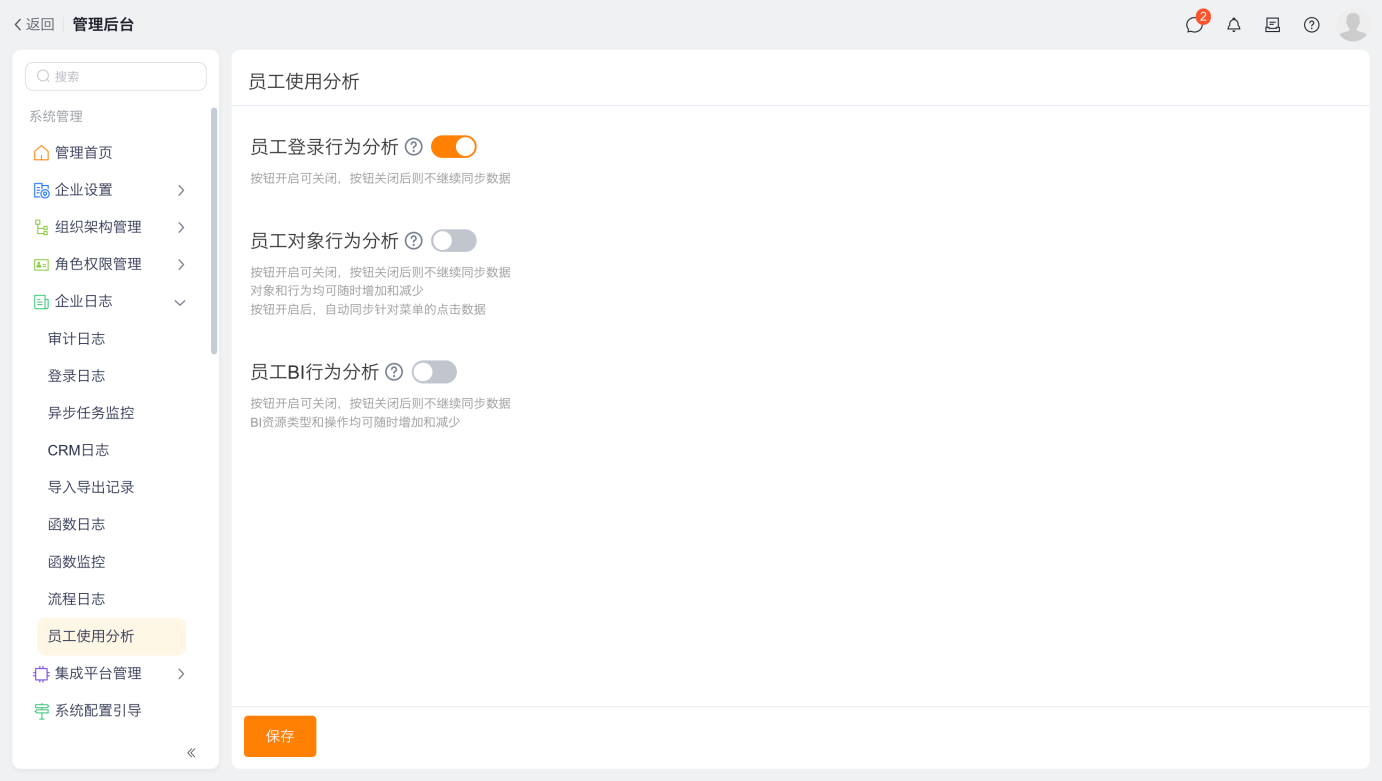The height and width of the screenshot is (781, 1382).
Task: Disable the 员工登录行为分析 toggle
Action: click(454, 147)
